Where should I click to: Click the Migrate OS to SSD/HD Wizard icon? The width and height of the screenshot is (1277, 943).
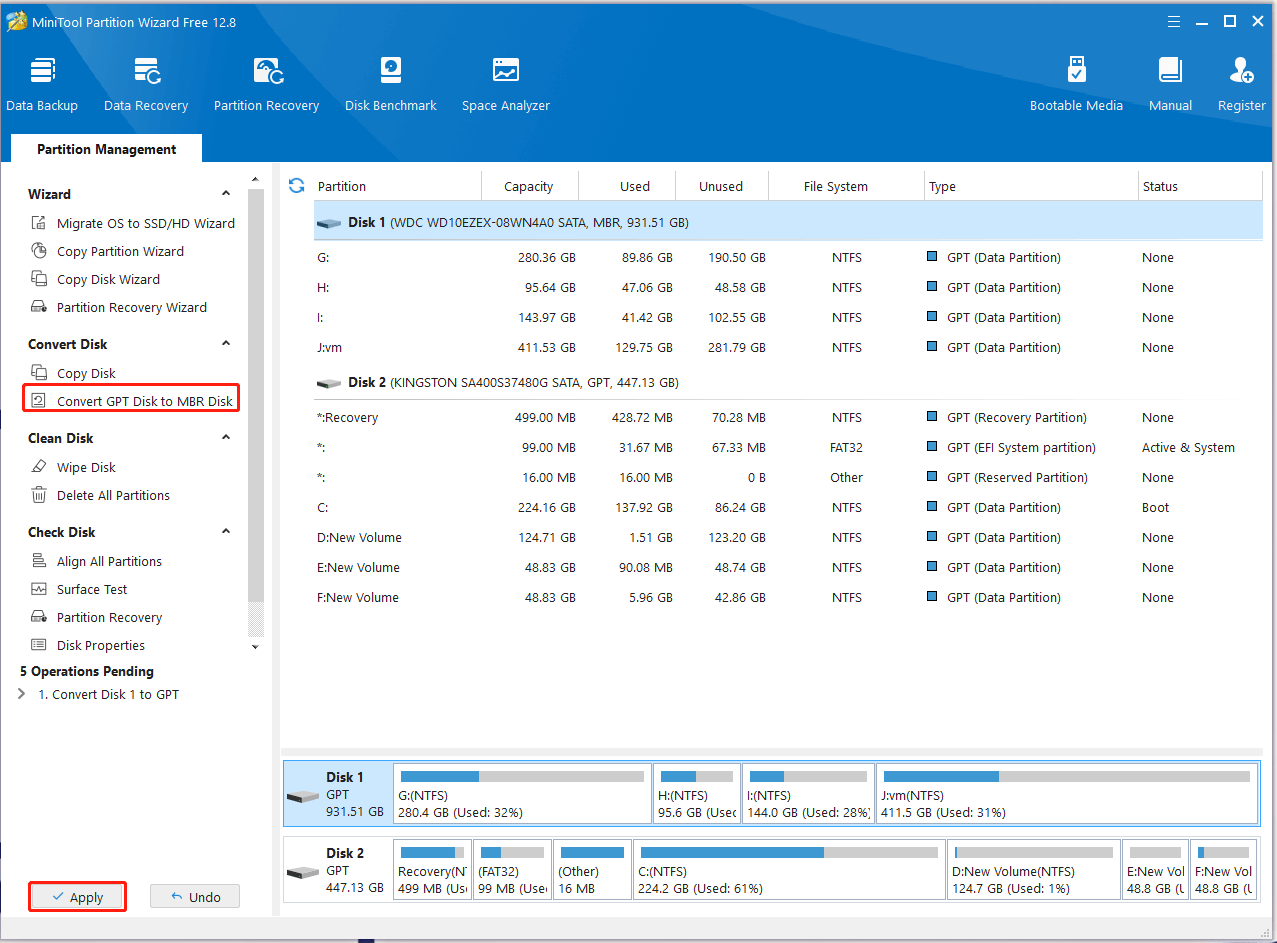click(39, 223)
